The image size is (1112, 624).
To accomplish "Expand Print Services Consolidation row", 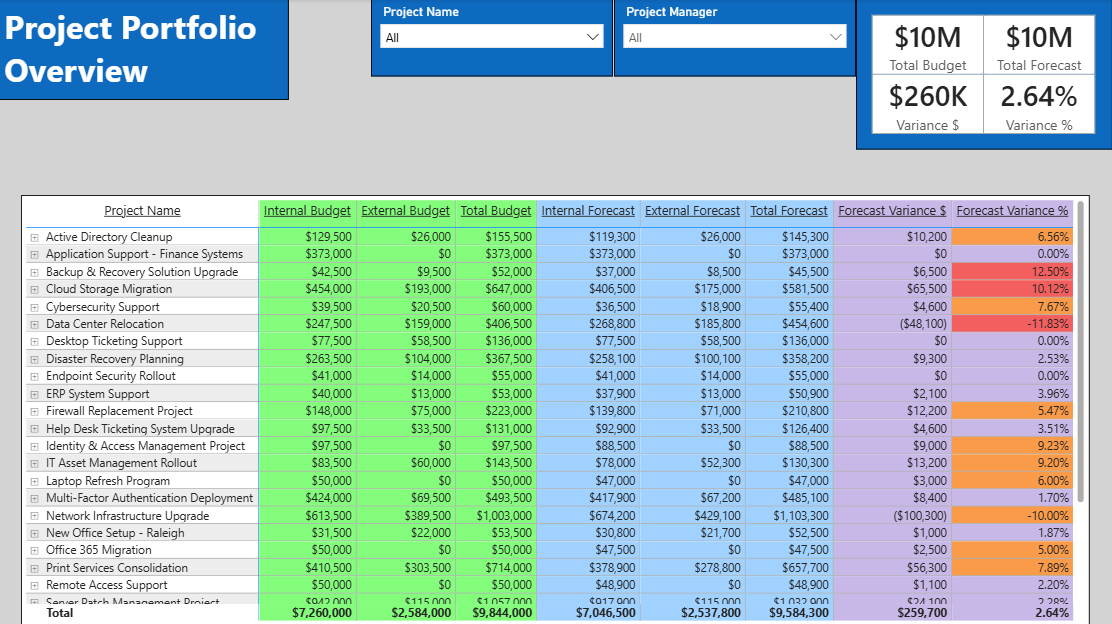I will coord(34,569).
